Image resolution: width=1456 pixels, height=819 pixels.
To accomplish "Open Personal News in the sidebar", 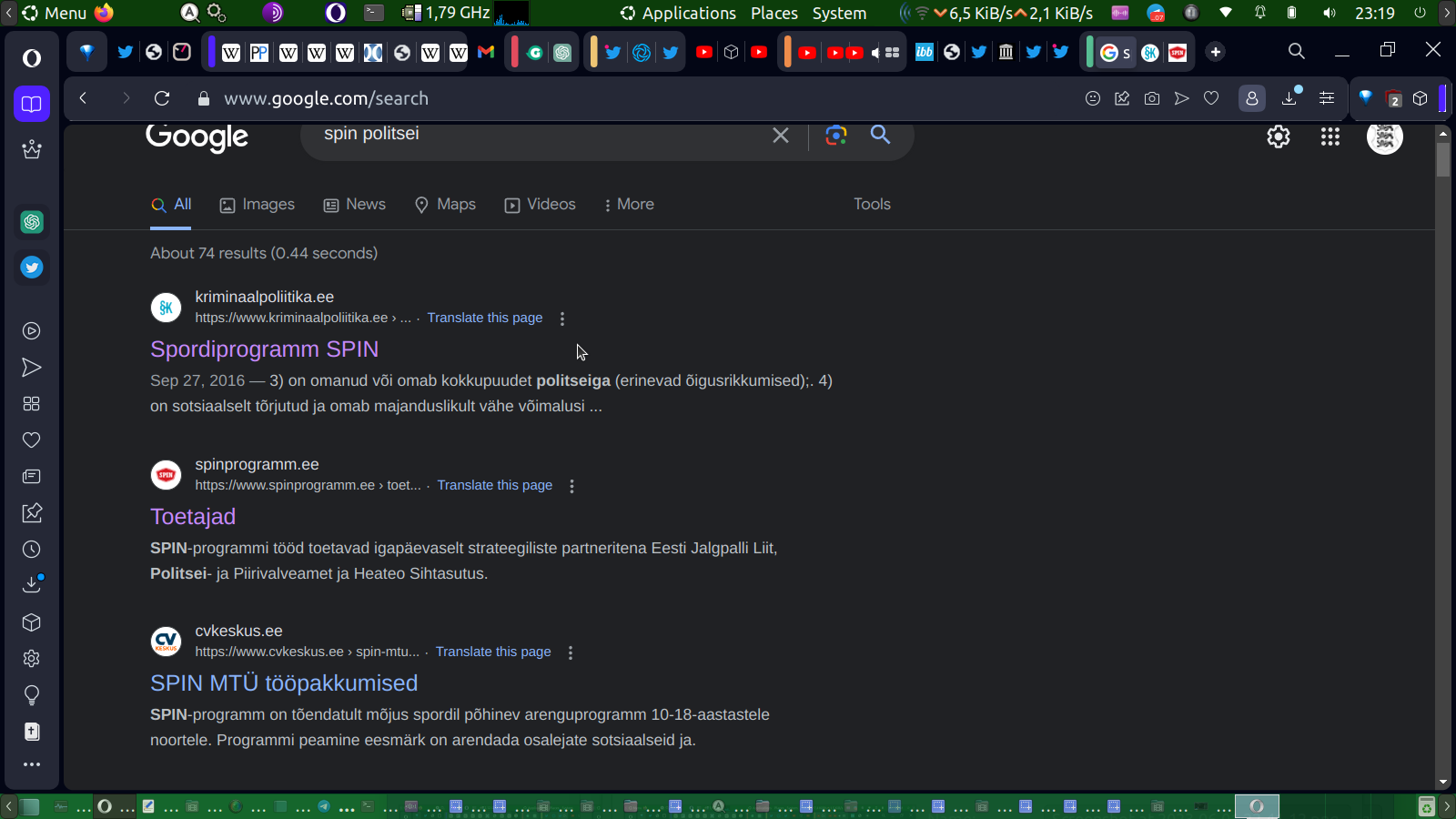I will point(32,477).
